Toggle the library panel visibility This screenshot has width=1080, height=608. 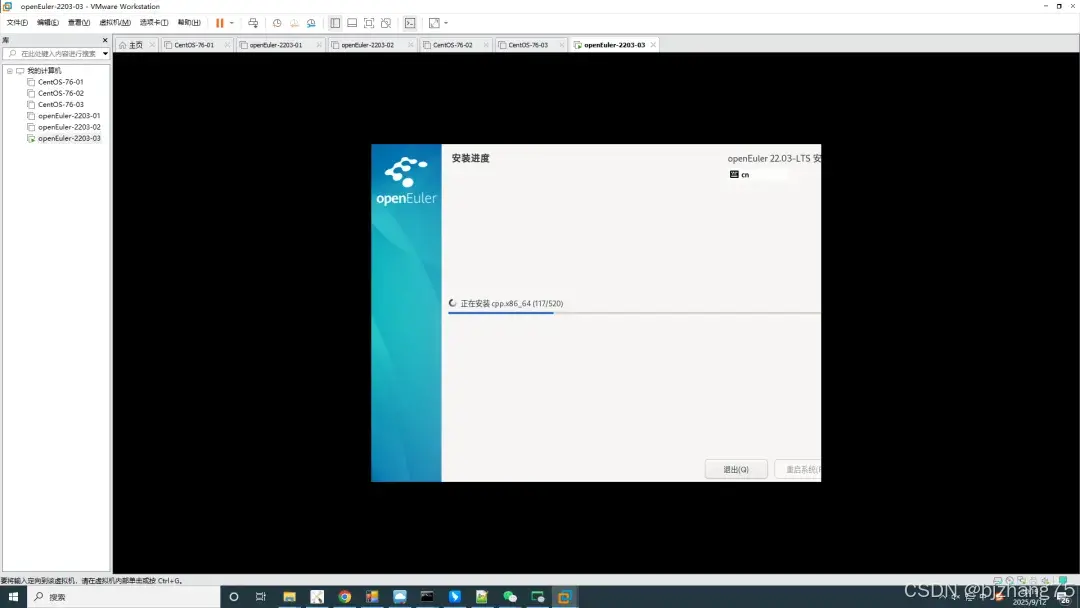(x=334, y=22)
